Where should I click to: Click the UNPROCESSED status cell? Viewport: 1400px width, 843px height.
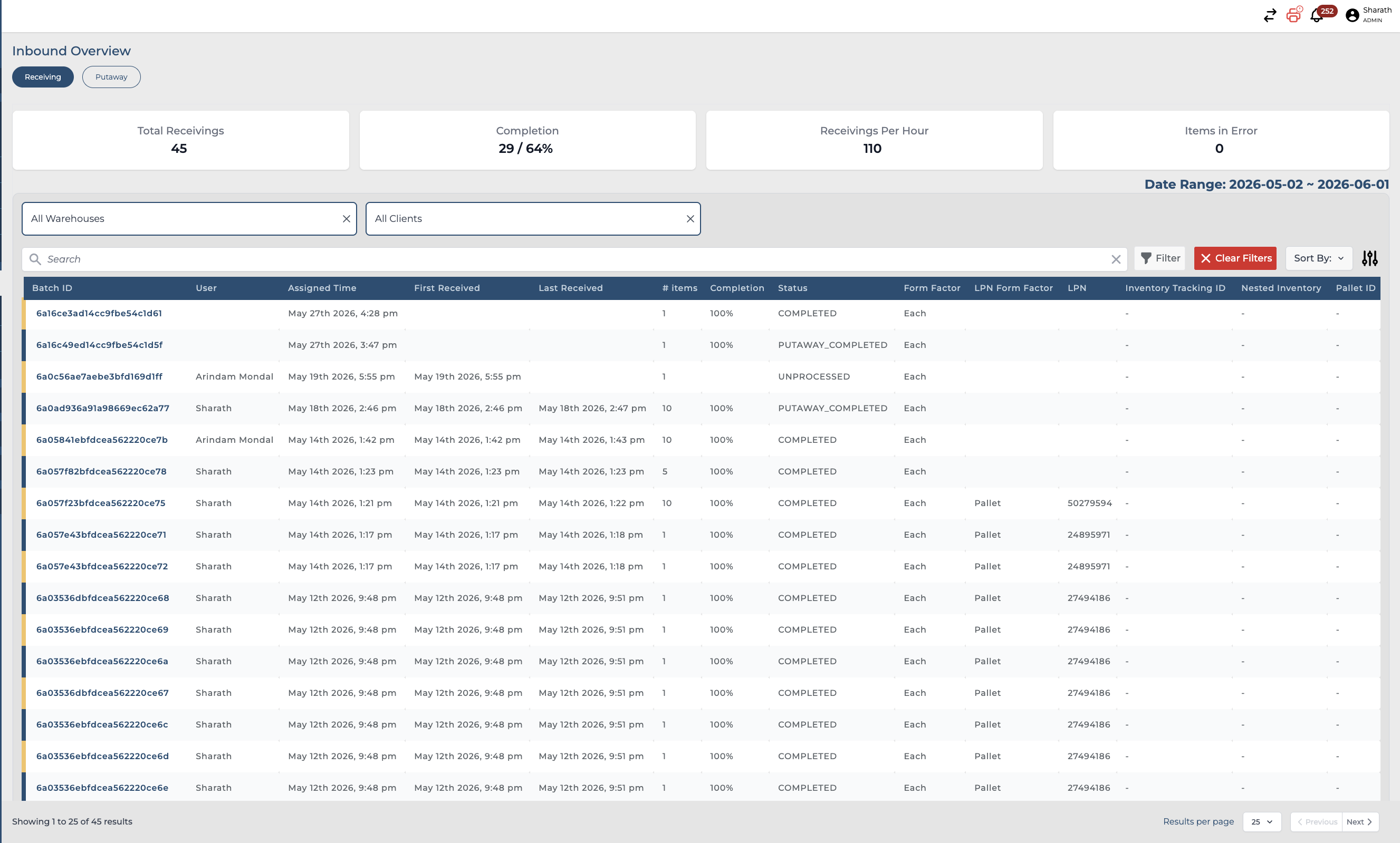point(813,376)
